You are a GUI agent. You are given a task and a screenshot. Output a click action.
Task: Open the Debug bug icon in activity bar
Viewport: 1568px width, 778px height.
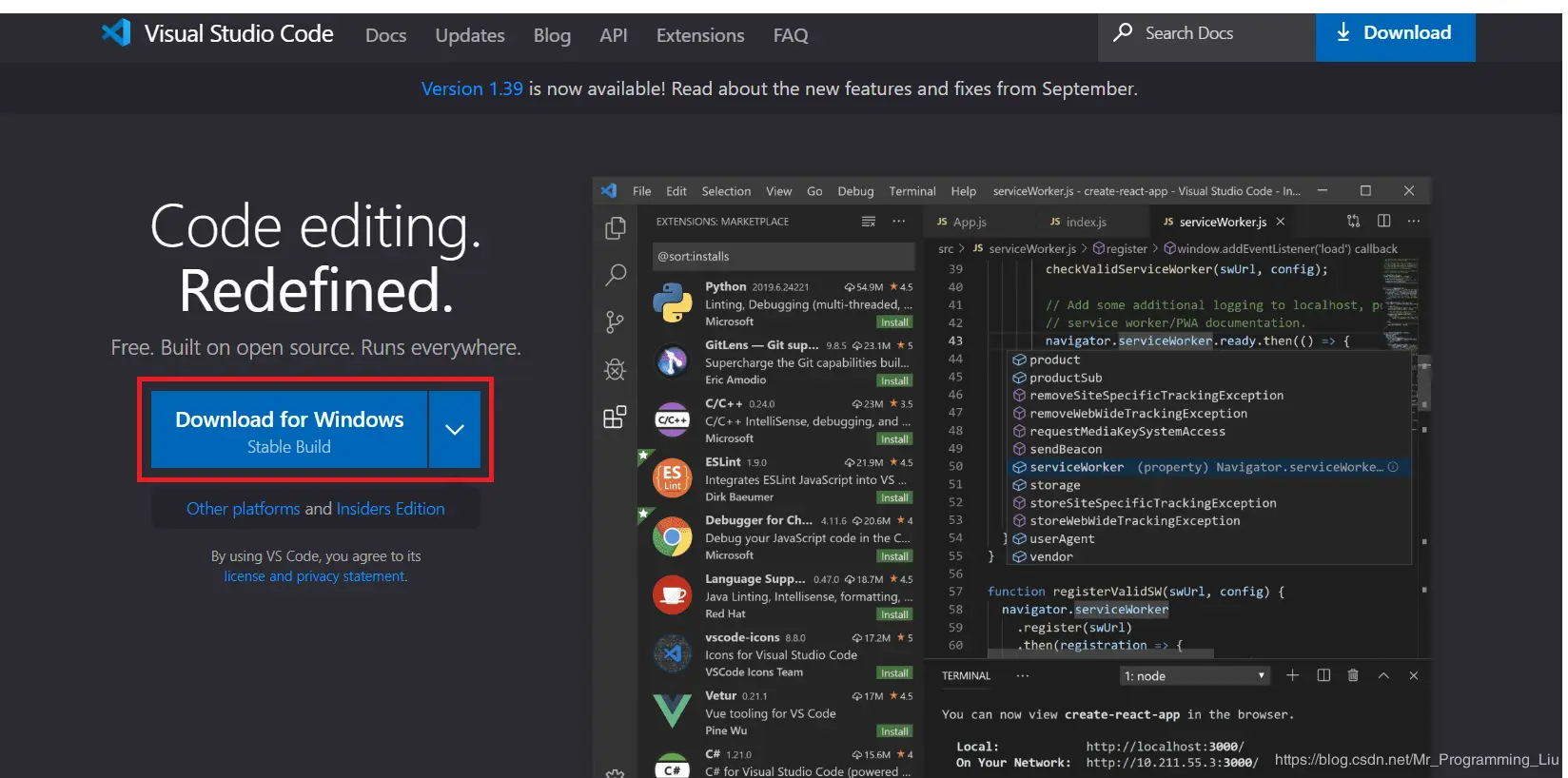click(616, 369)
